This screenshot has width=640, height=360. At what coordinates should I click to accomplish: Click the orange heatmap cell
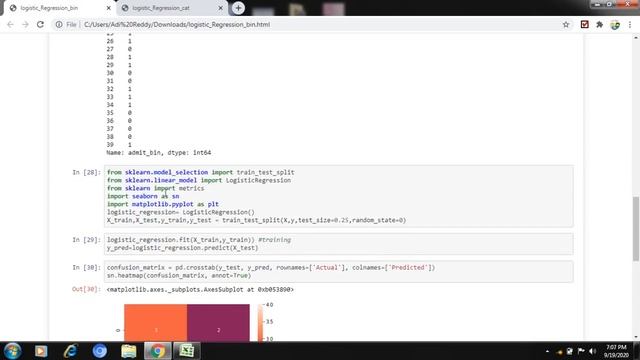(156, 322)
